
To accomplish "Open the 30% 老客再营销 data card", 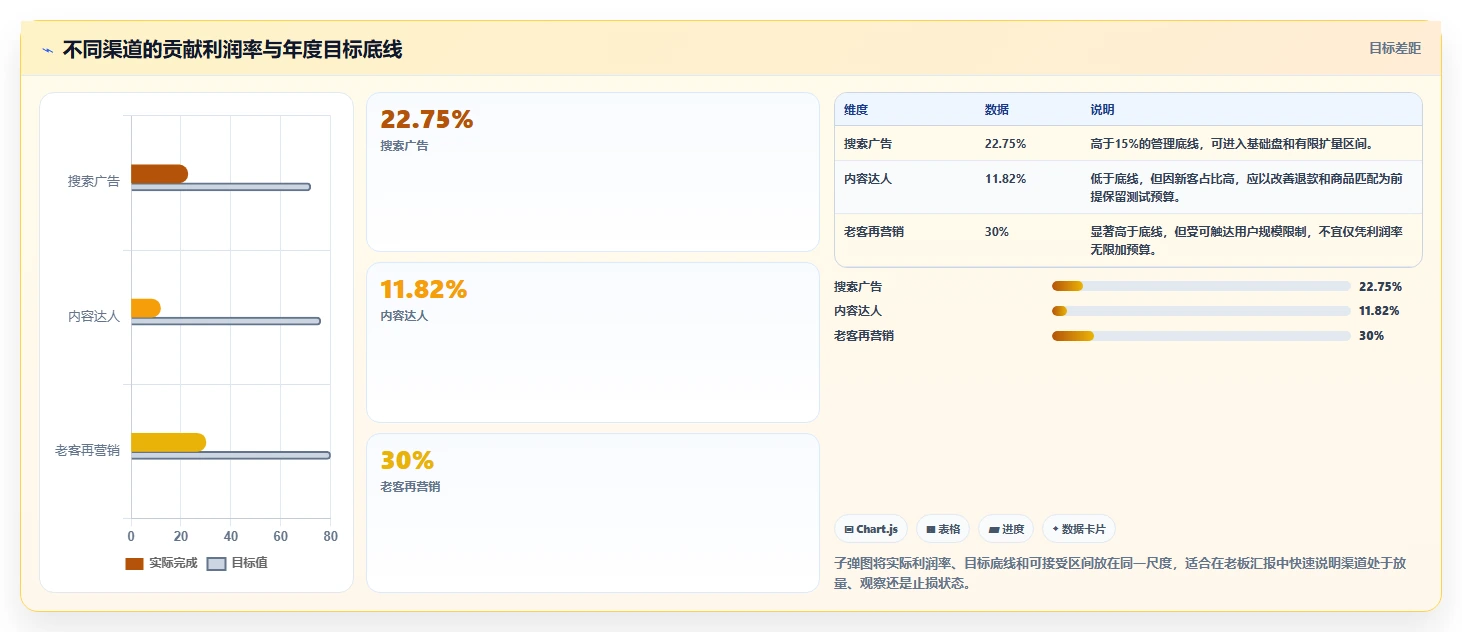I will tap(593, 513).
